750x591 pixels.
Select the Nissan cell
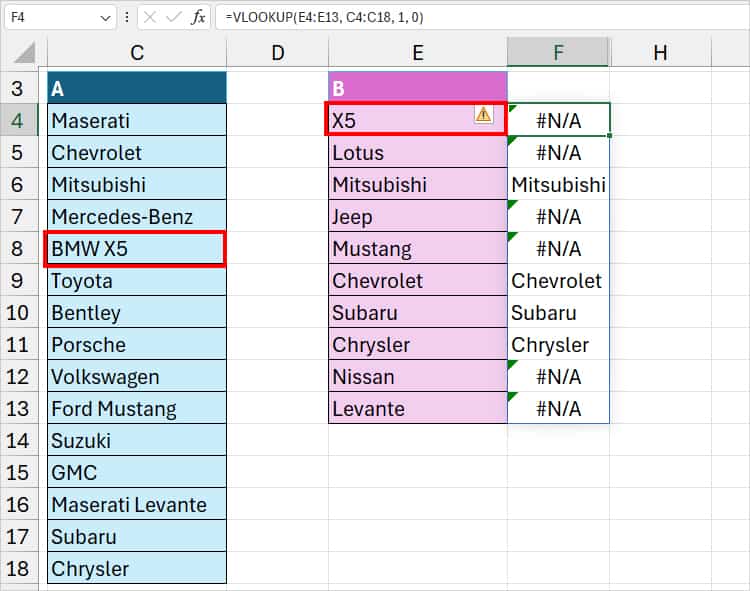[418, 376]
